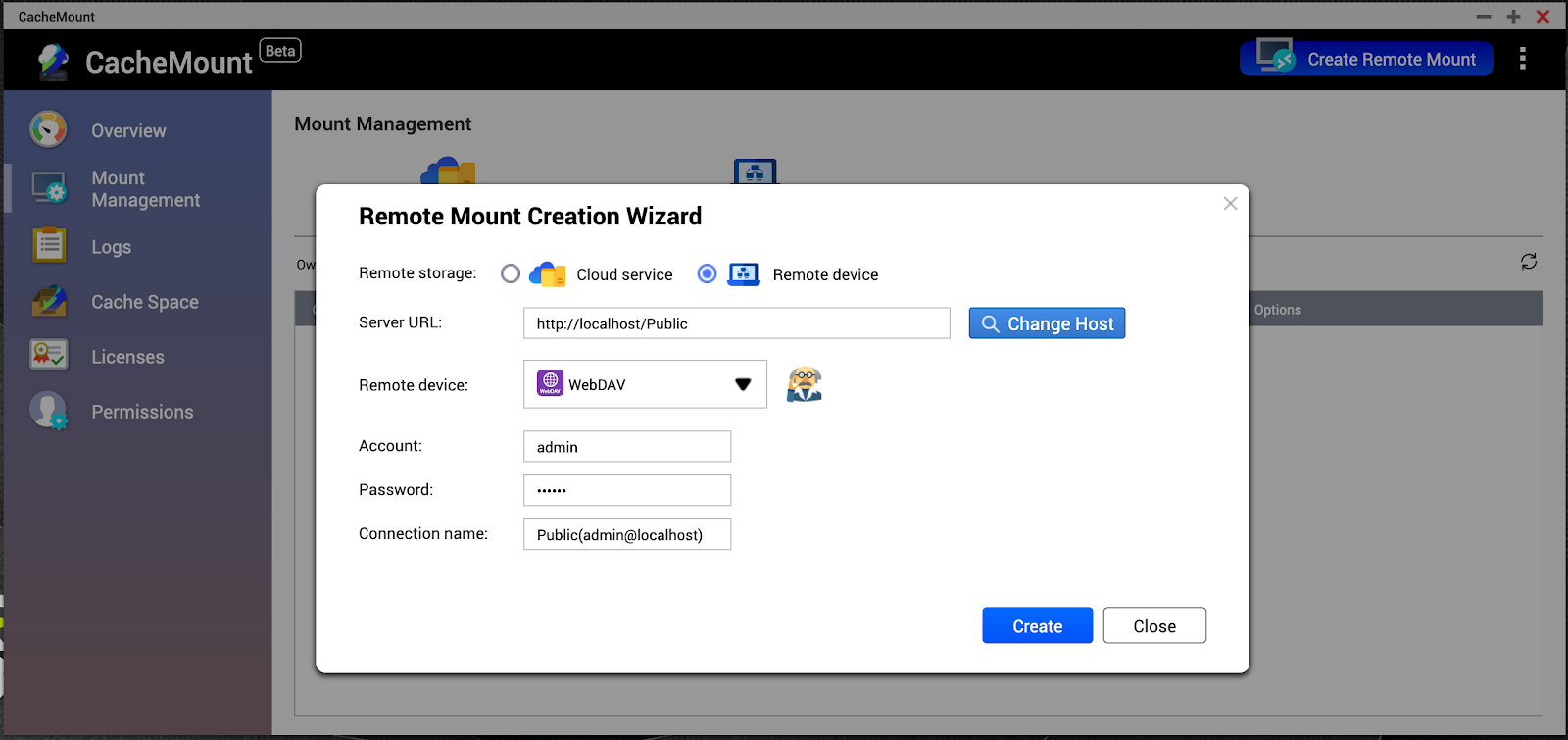This screenshot has height=740, width=1568.
Task: Click the Overview gauge icon in sidebar
Action: pos(48,129)
